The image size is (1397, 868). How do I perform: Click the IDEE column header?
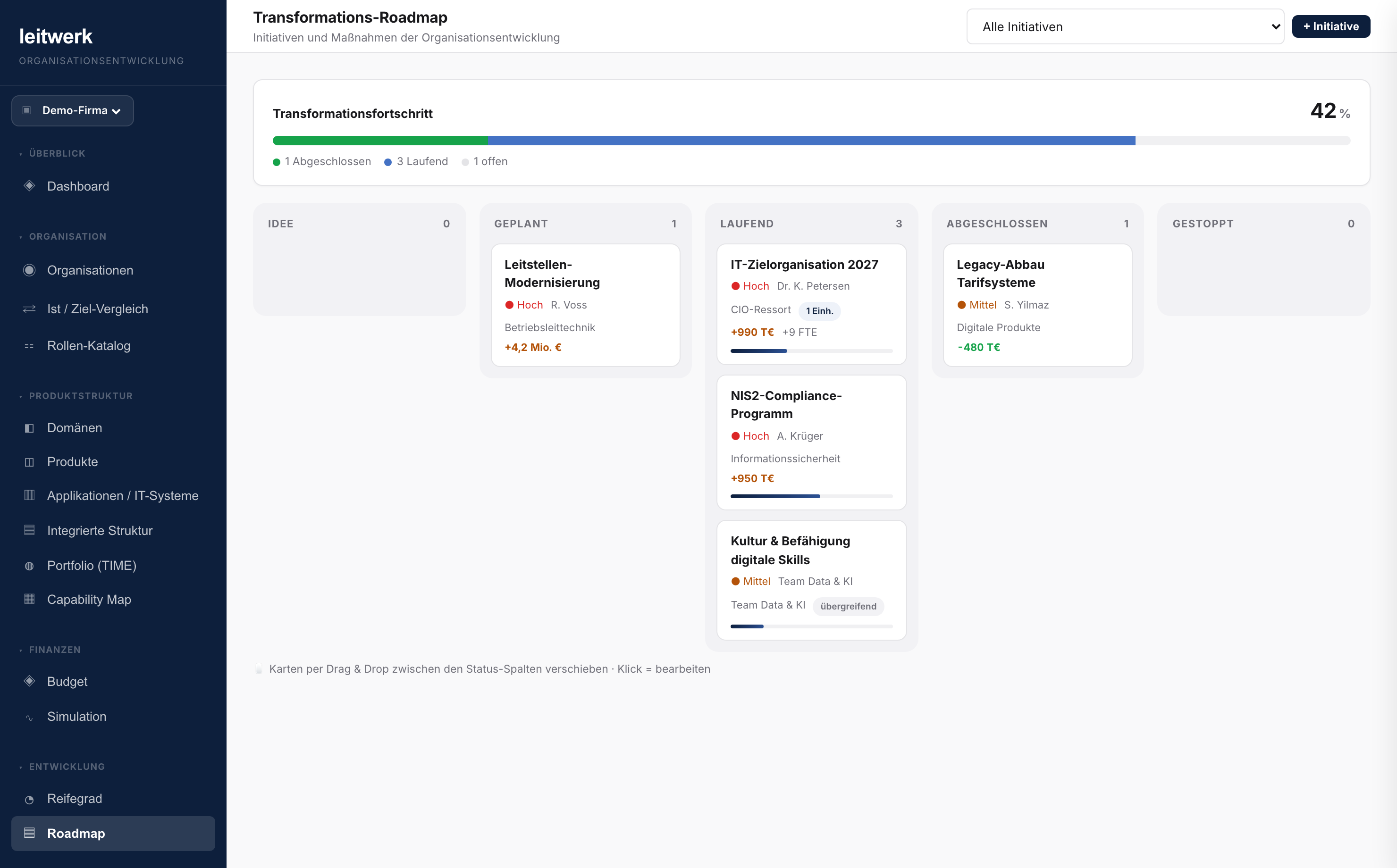(x=359, y=224)
